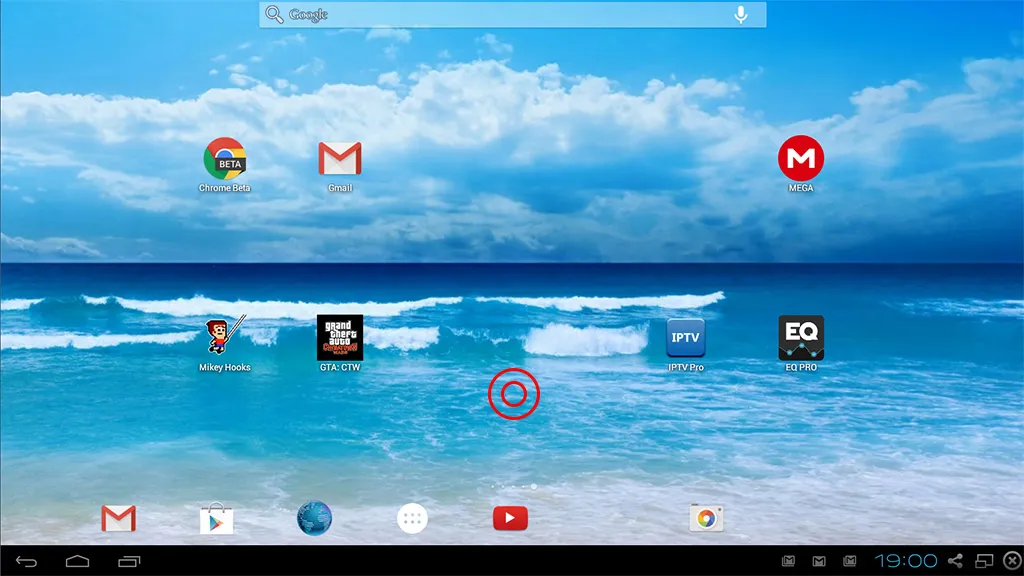The height and width of the screenshot is (576, 1024).
Task: Open the clock showing 19:00
Action: pos(906,560)
